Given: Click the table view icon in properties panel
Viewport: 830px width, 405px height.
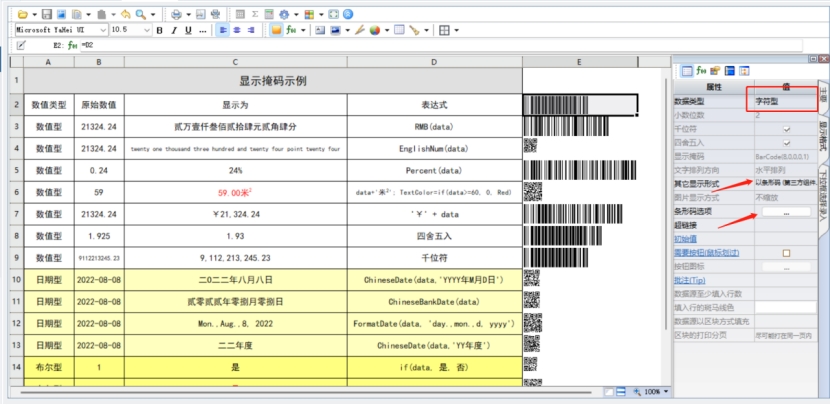Looking at the screenshot, I should click(x=687, y=70).
